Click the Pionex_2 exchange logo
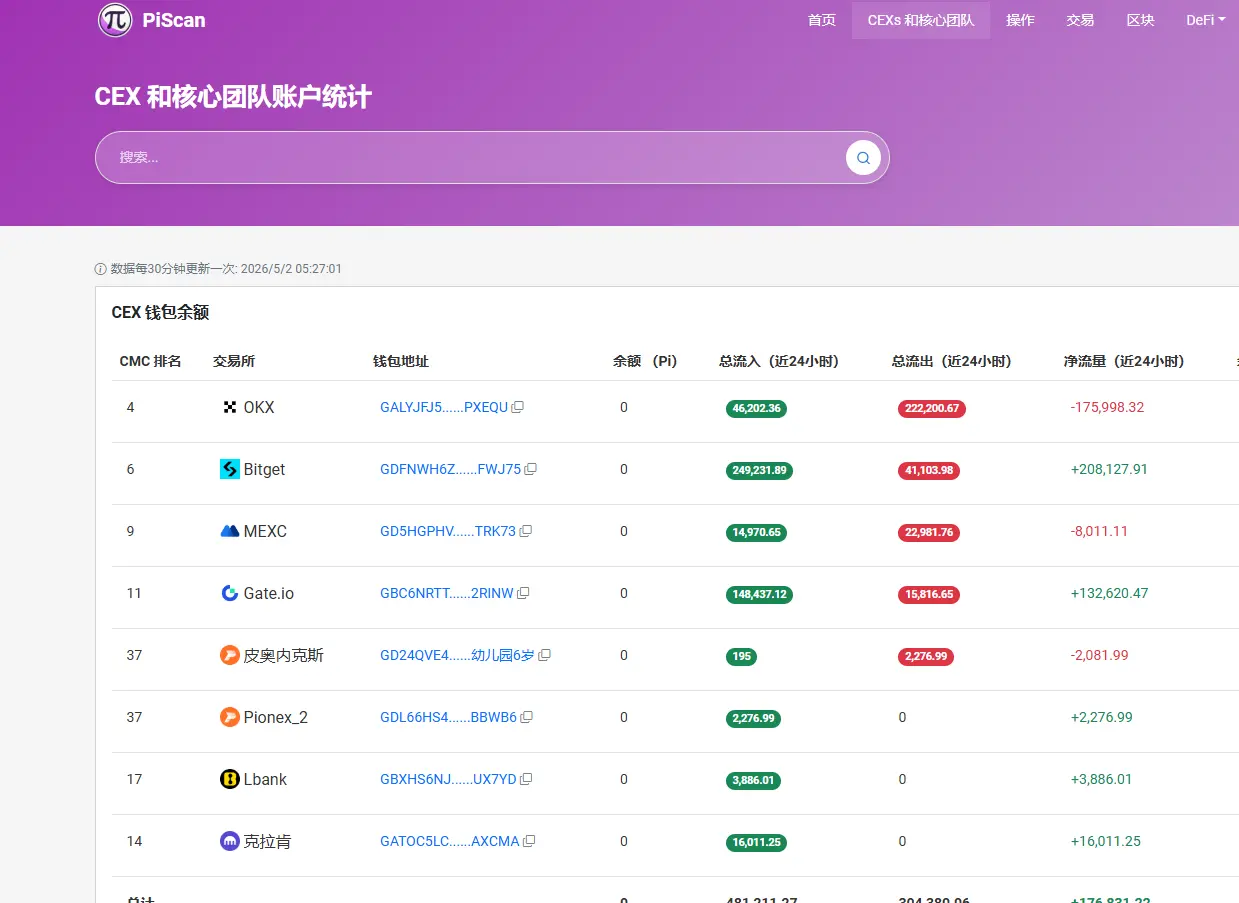 [230, 717]
